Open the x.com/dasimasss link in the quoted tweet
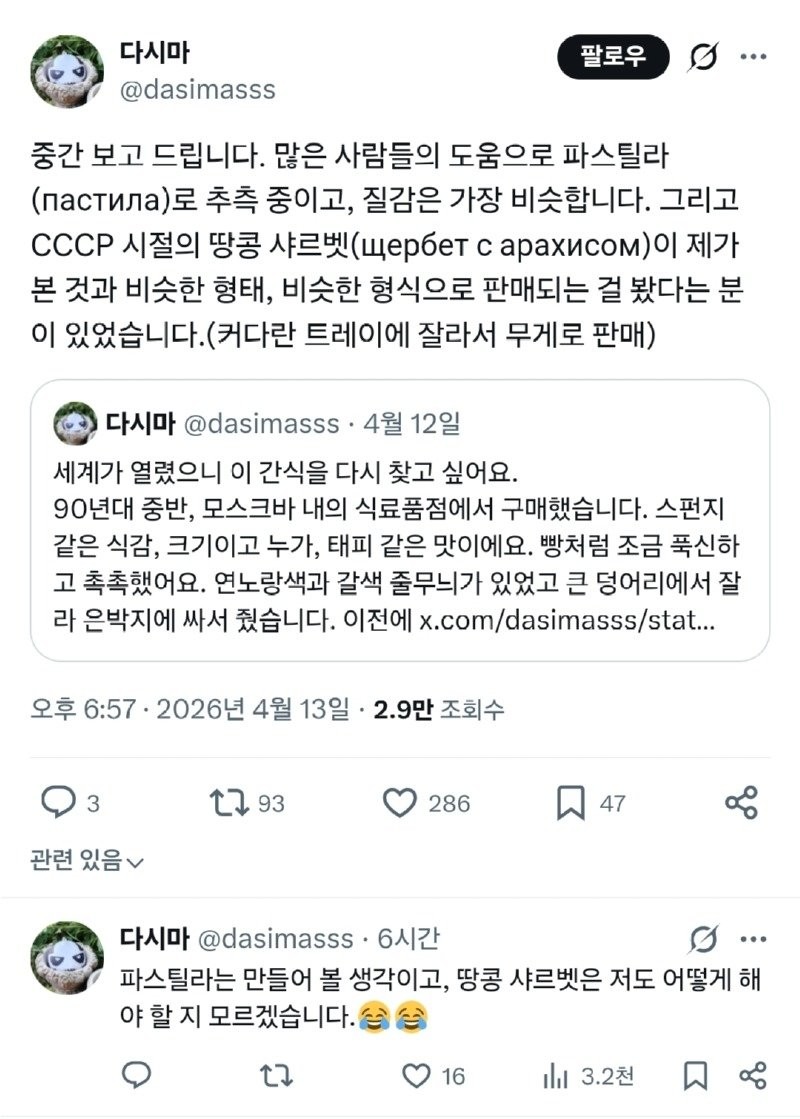Viewport: 800px width, 1119px height. click(565, 620)
